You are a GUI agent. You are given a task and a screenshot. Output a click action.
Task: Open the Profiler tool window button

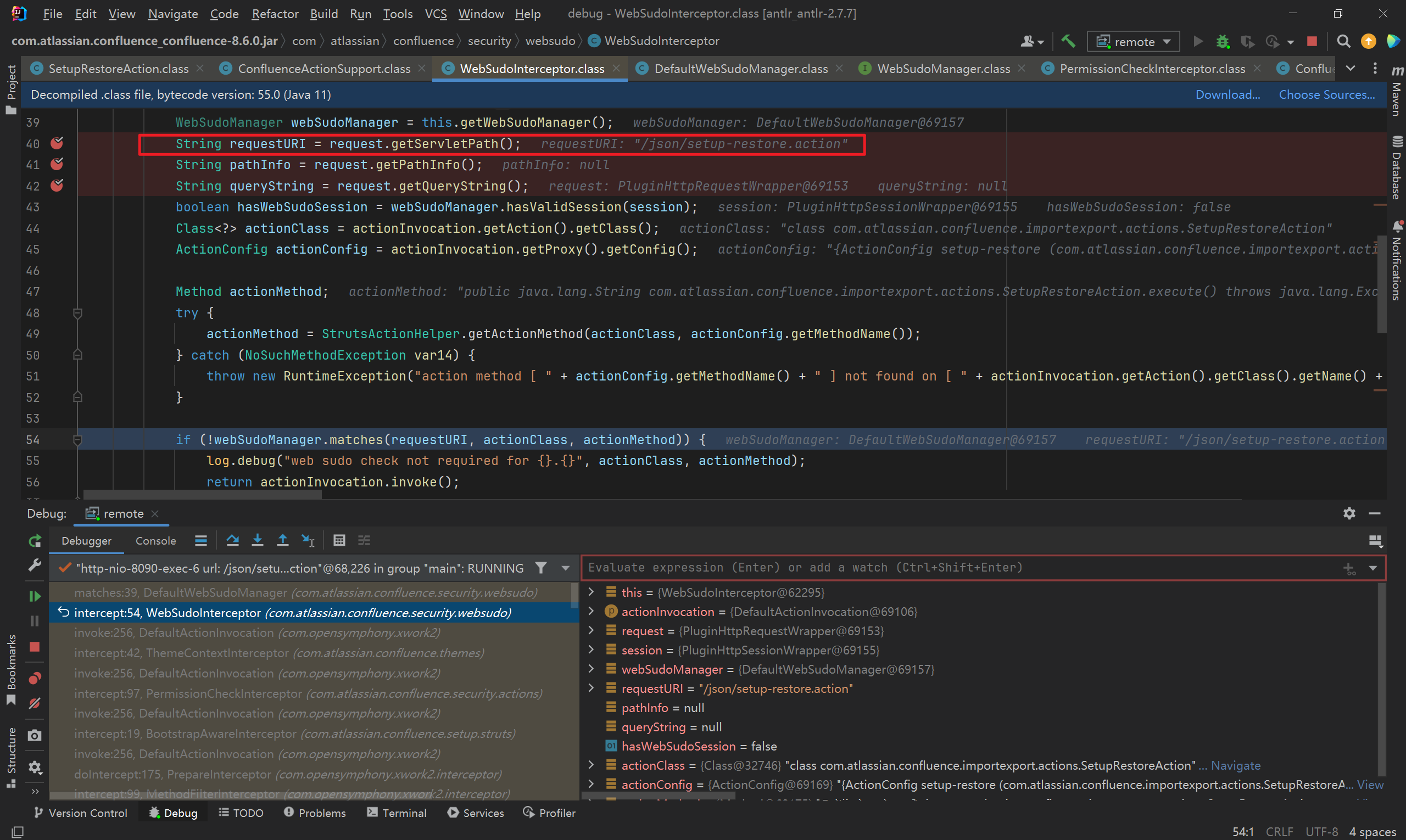pos(549,813)
